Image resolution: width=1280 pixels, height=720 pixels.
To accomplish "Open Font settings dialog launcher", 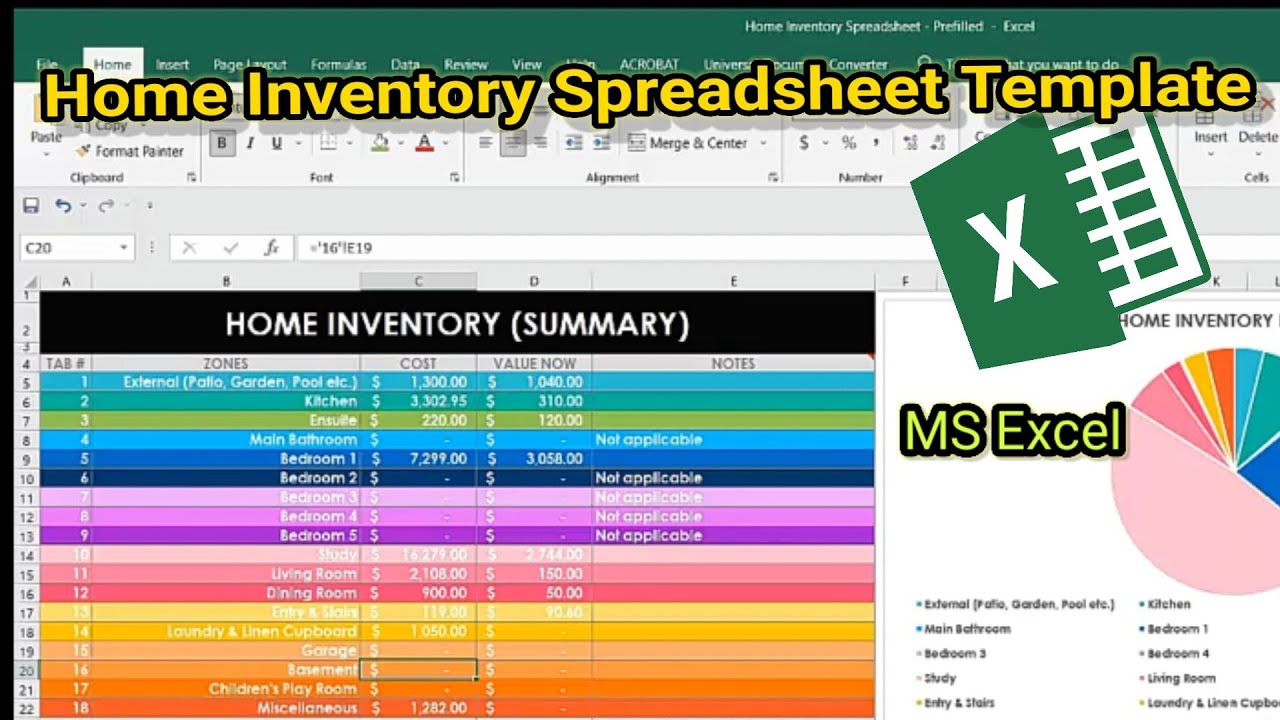I will pyautogui.click(x=455, y=177).
